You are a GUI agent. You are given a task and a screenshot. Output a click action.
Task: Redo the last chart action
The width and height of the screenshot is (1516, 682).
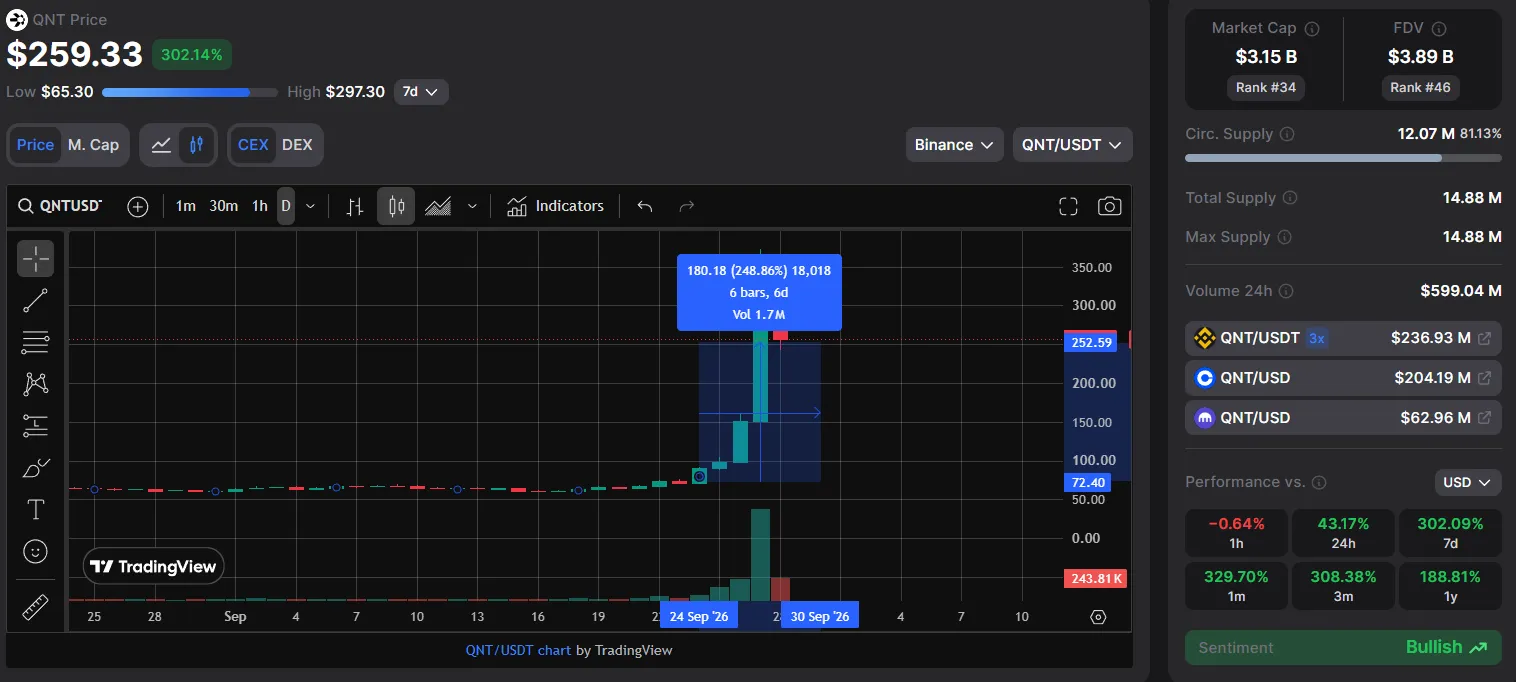(687, 206)
